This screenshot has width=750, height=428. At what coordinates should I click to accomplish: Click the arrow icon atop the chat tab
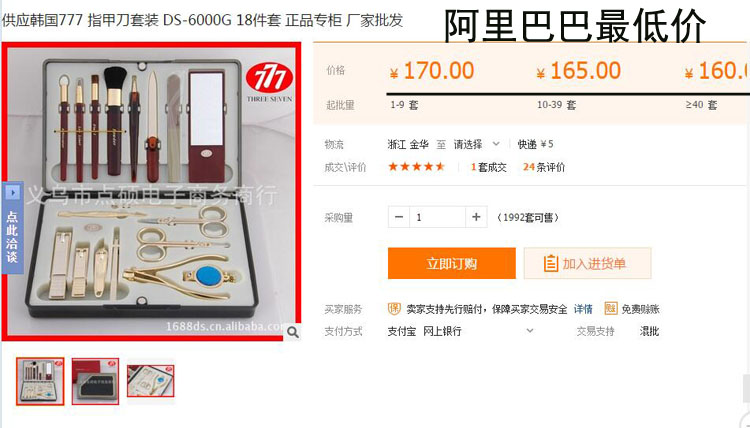coord(12,192)
